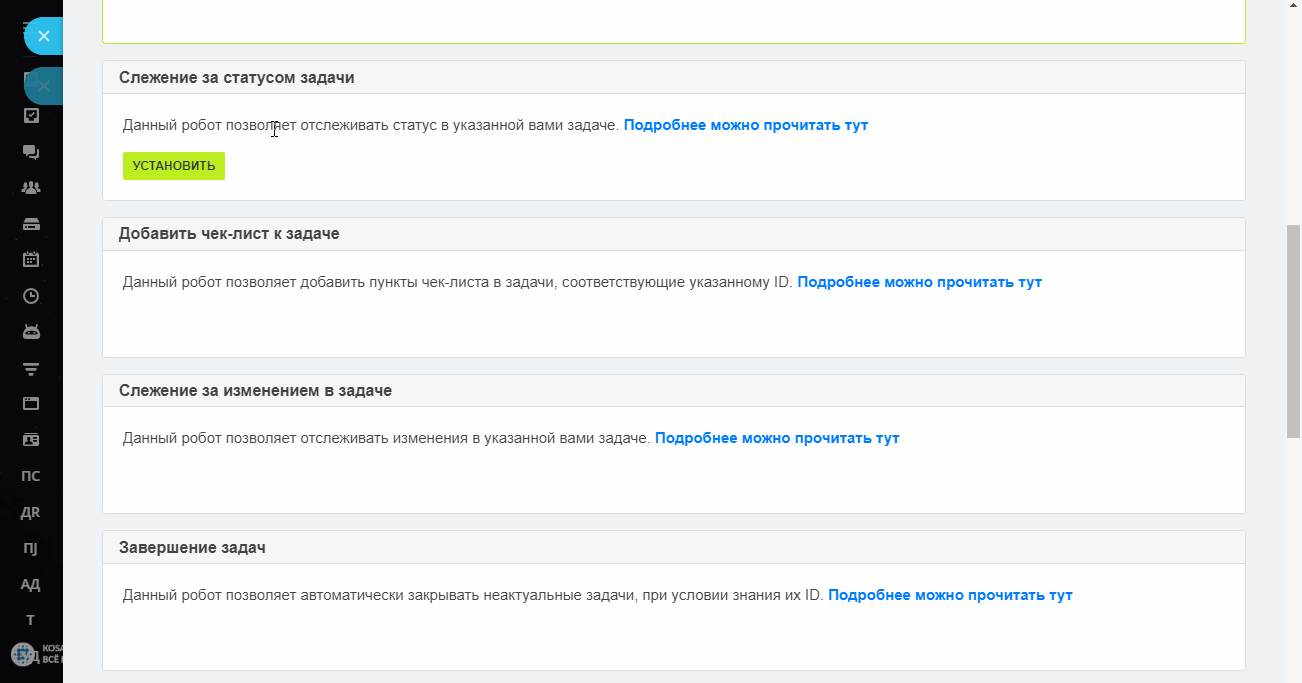Open 'Подробнее можно прочитать тут' link under Слежение за статусом задачи
This screenshot has height=683, width=1302.
pyautogui.click(x=746, y=125)
